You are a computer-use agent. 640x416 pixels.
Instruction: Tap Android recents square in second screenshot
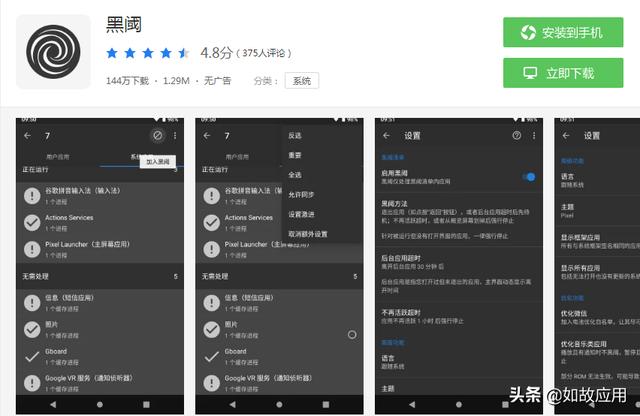pyautogui.click(x=326, y=405)
